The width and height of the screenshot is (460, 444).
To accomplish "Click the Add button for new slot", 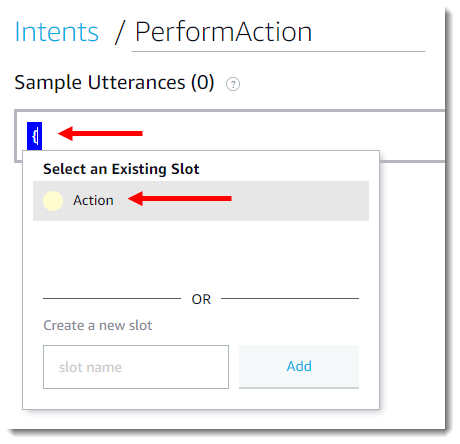I will click(x=299, y=366).
